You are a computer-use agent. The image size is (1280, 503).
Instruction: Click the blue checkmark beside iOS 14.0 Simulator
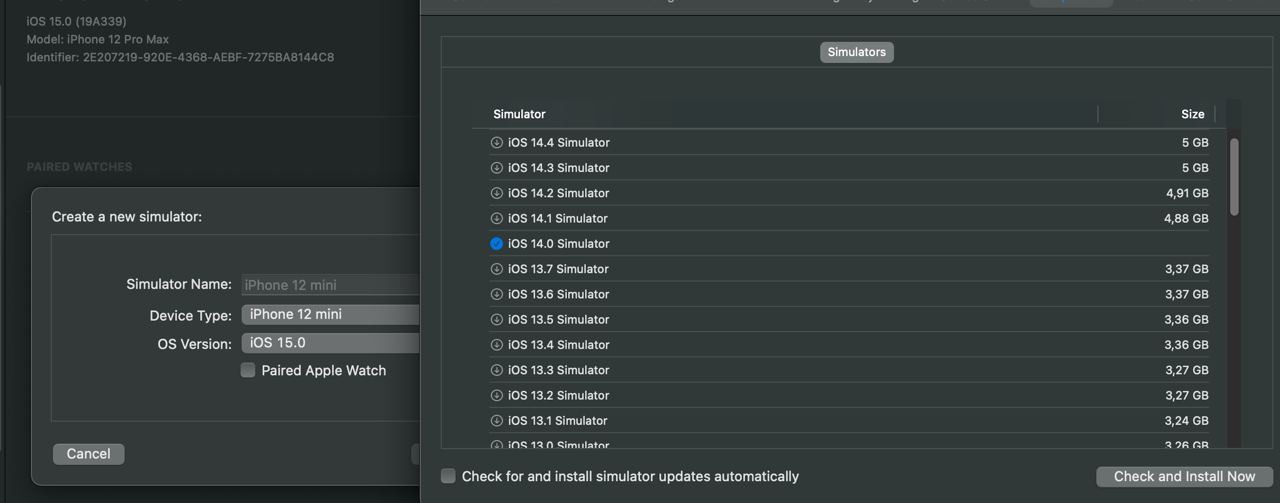496,243
